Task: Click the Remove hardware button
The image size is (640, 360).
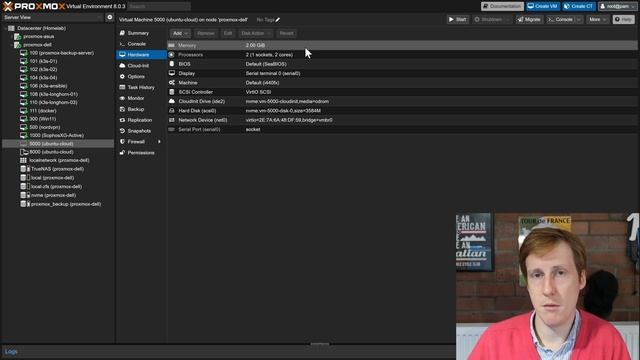Action: (206, 33)
